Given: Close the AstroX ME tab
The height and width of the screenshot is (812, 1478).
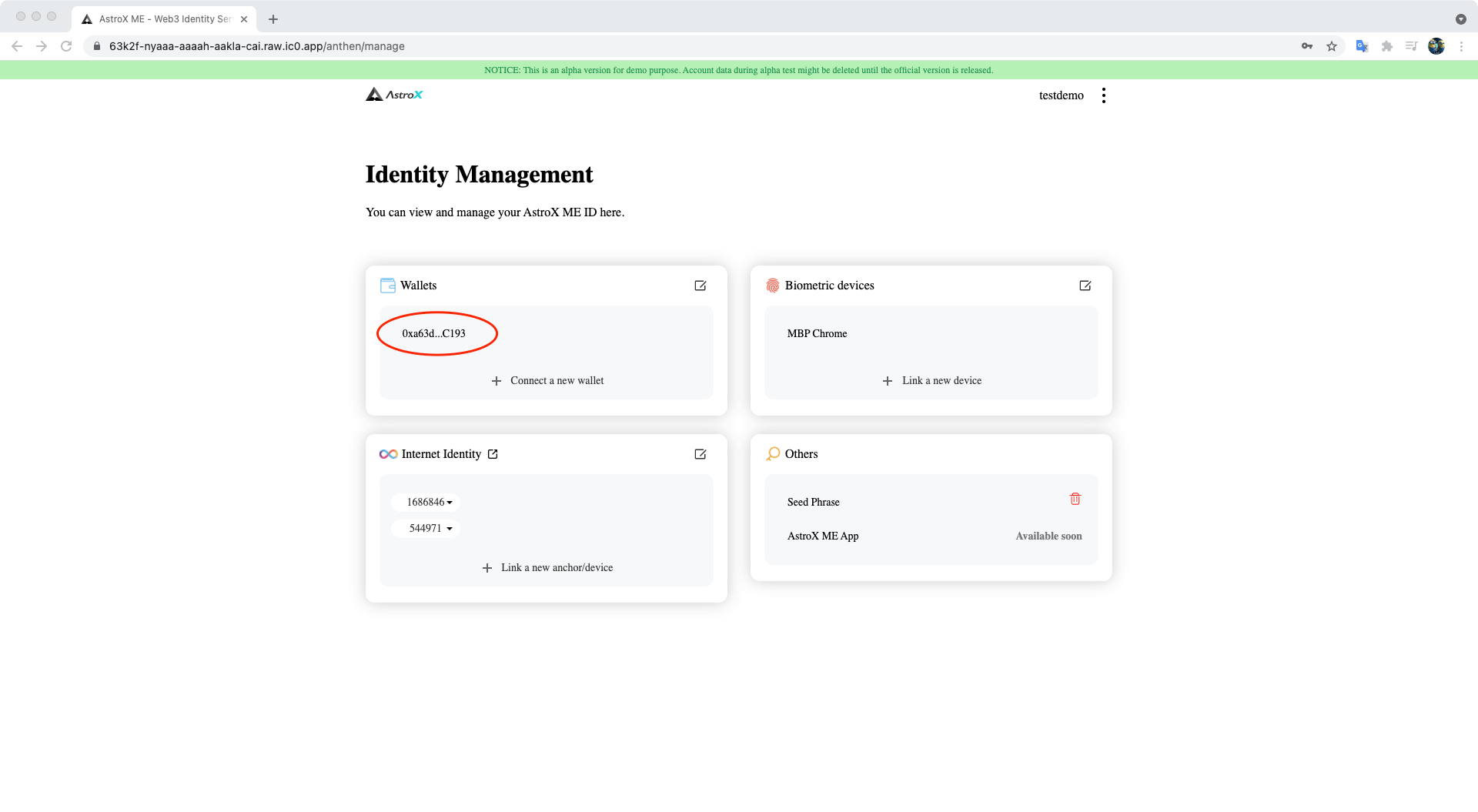Looking at the screenshot, I should click(x=244, y=19).
